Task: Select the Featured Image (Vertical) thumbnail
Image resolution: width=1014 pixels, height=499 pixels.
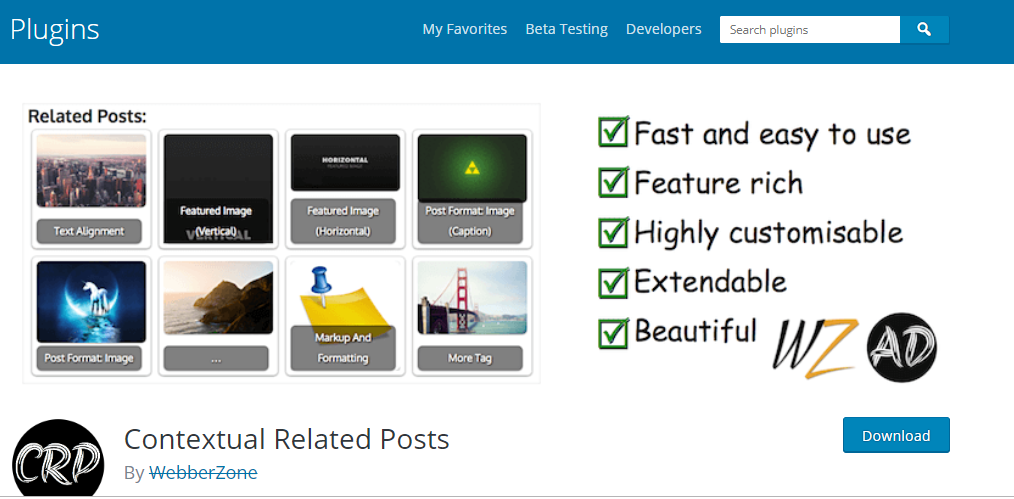Action: pos(218,189)
